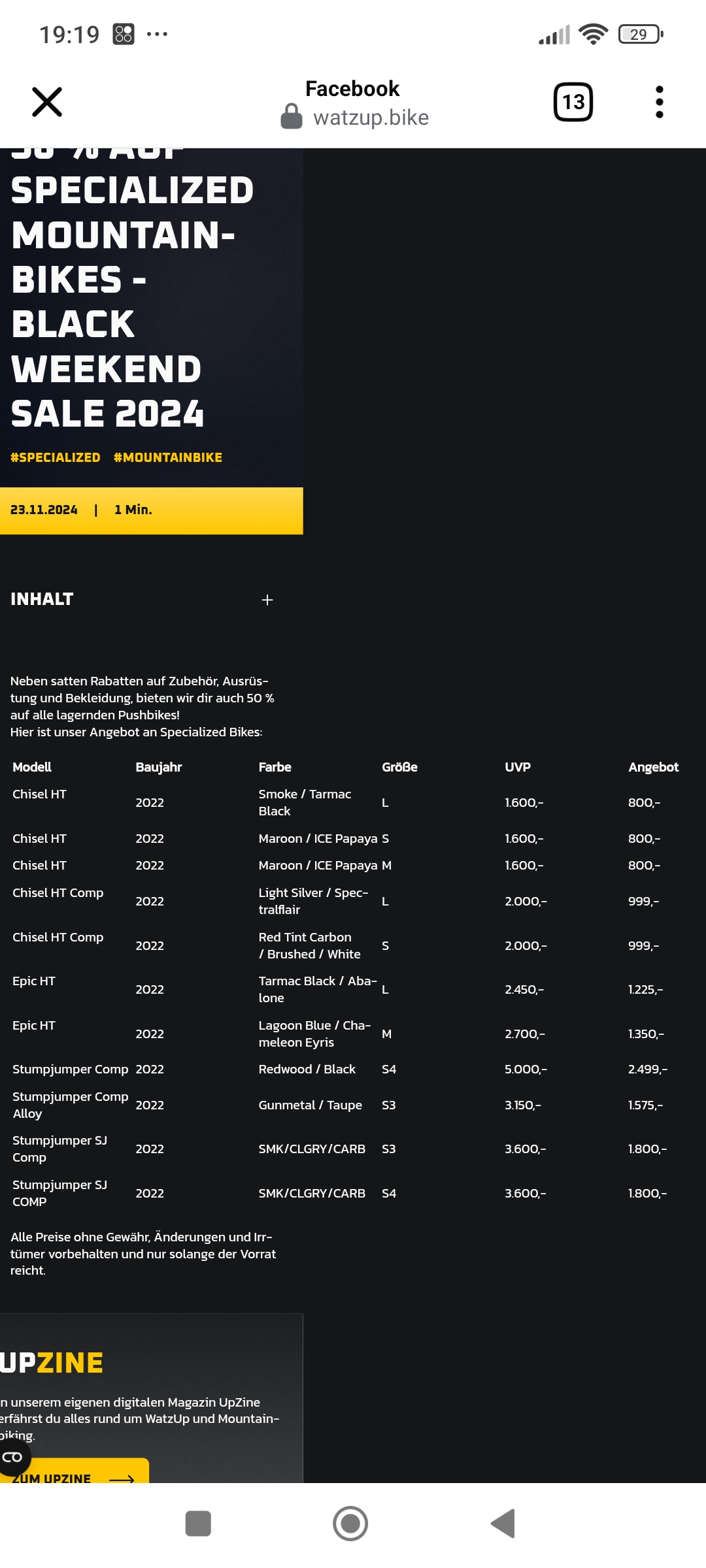The height and width of the screenshot is (1568, 706).
Task: Tap the UPZINE logo heading
Action: pyautogui.click(x=52, y=1363)
